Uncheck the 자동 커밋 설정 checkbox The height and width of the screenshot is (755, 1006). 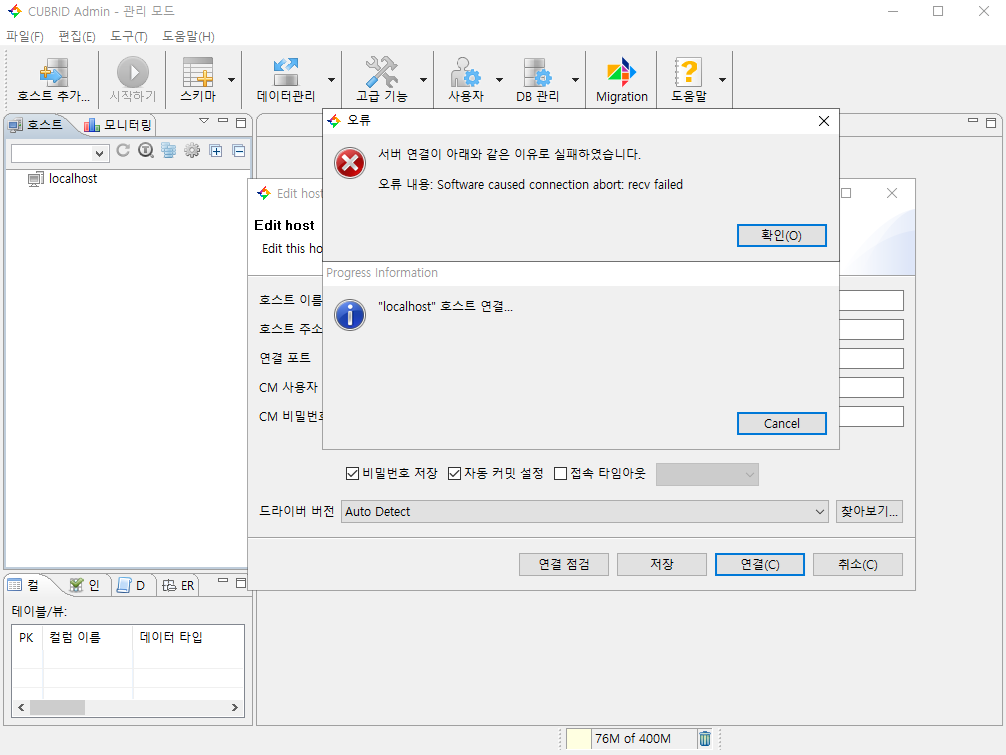tap(454, 473)
